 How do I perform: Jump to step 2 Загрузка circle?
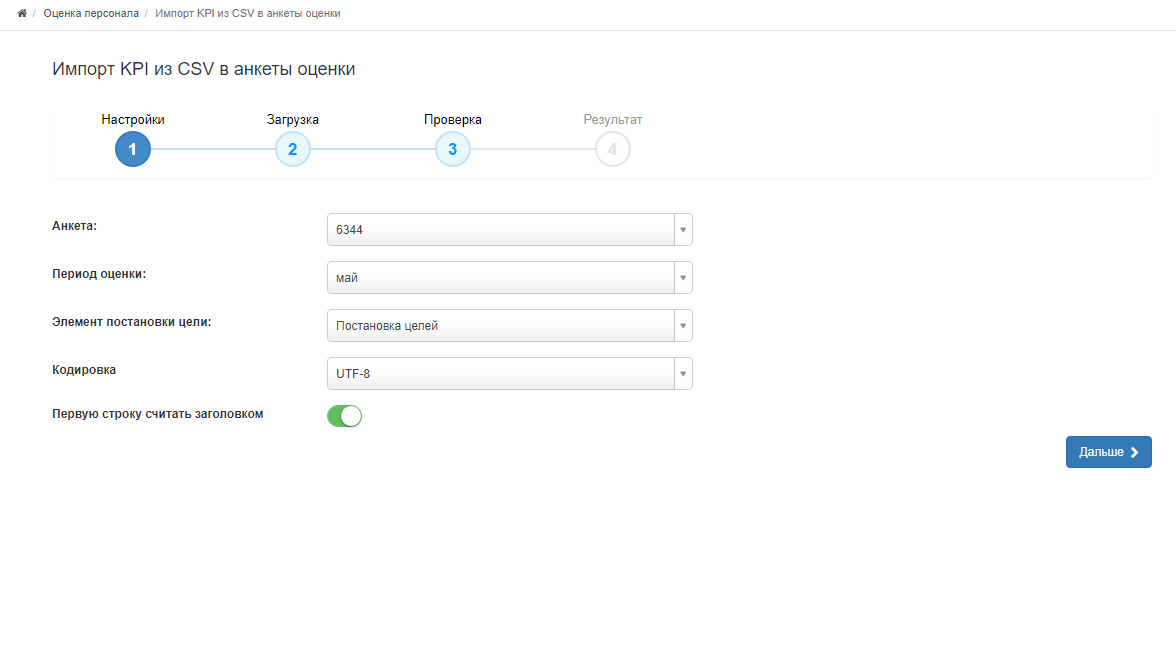pos(292,149)
